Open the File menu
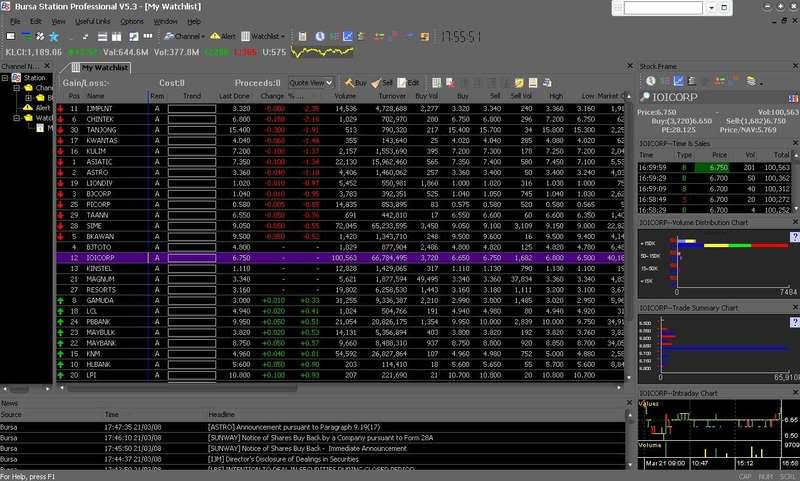 pos(15,21)
